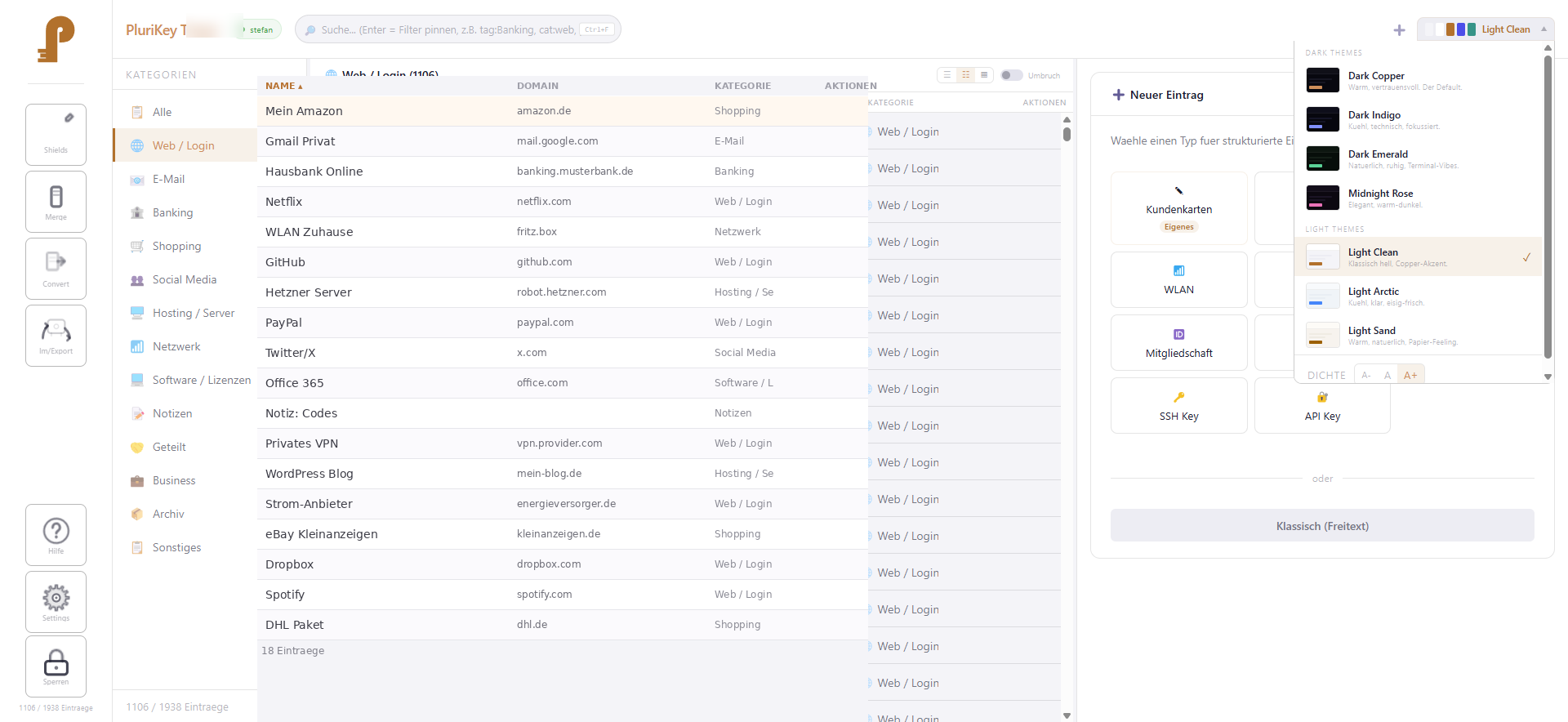Viewport: 1568px width, 722px height.
Task: Open the Merge tool in the sidebar
Action: [x=56, y=201]
